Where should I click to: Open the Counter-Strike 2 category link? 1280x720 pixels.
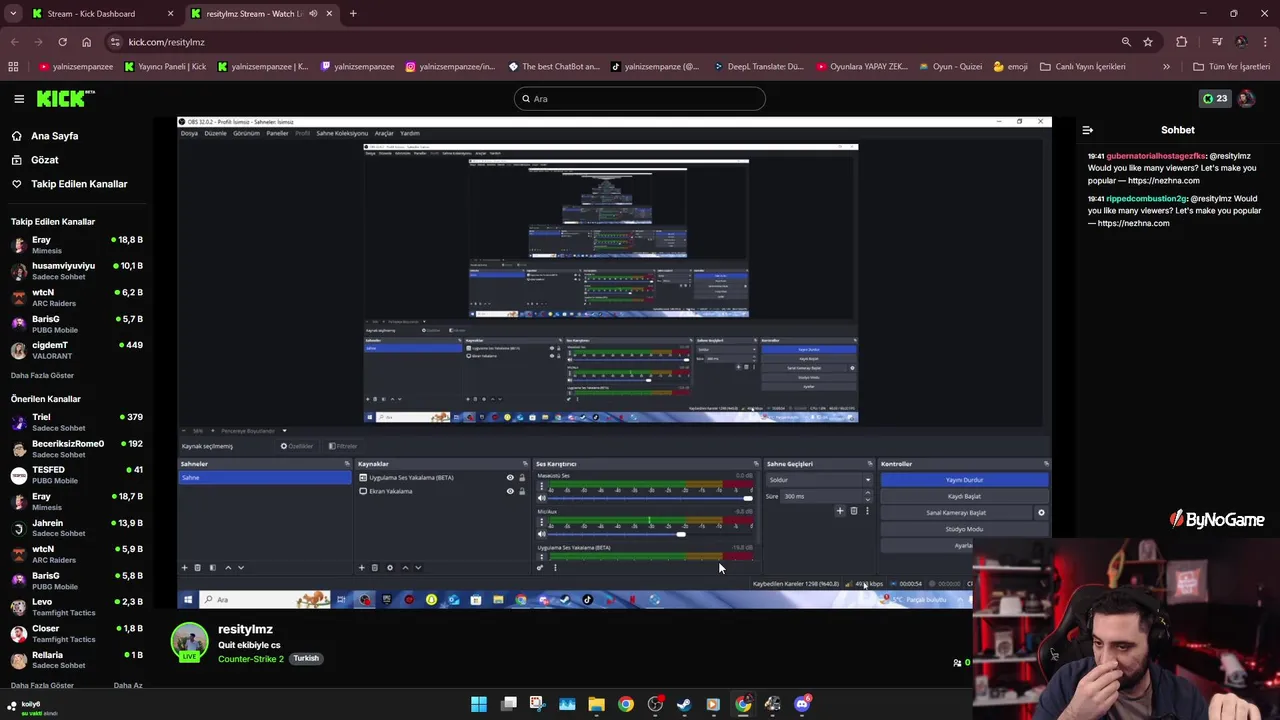[250, 659]
